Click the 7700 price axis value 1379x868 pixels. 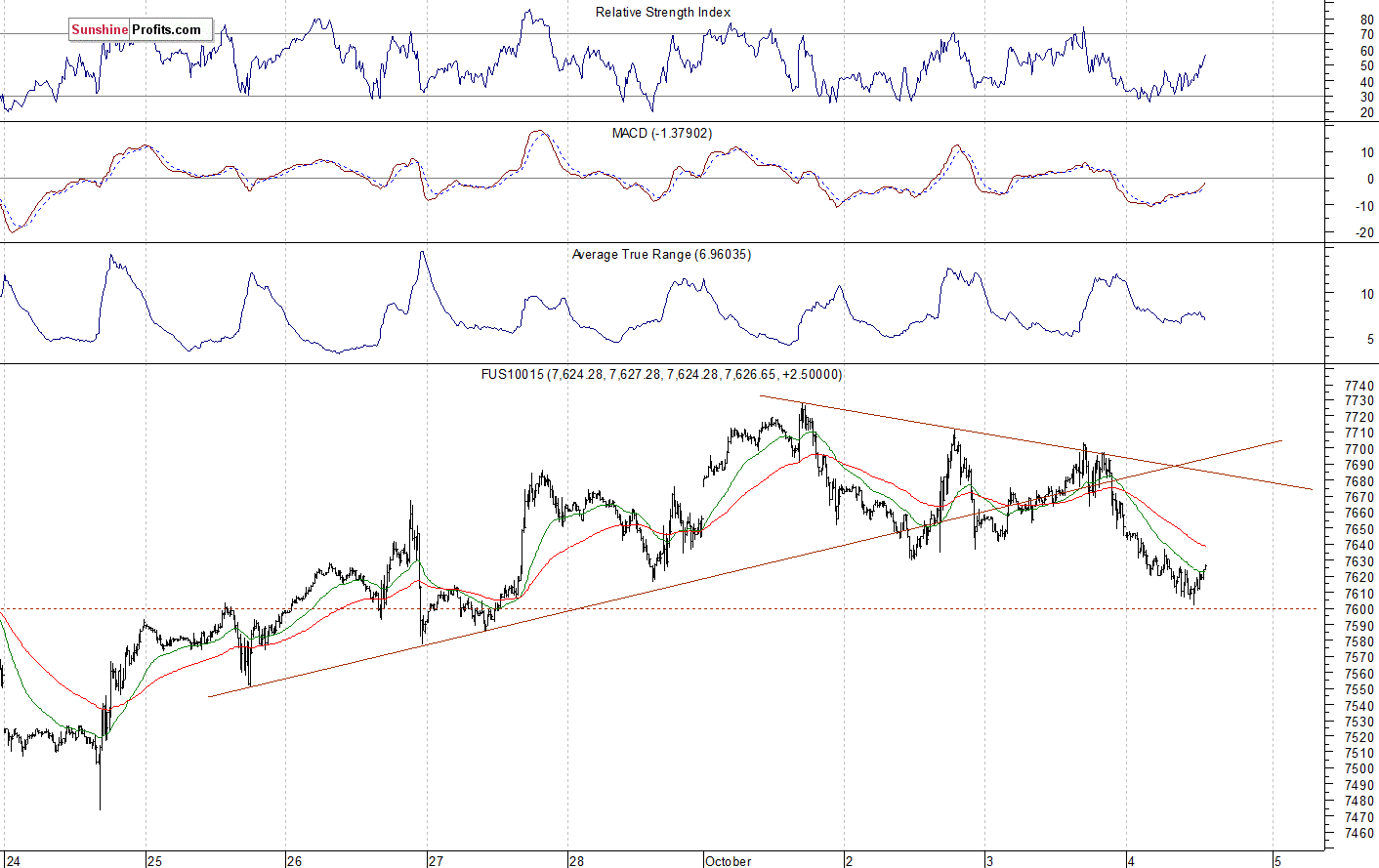[1359, 449]
